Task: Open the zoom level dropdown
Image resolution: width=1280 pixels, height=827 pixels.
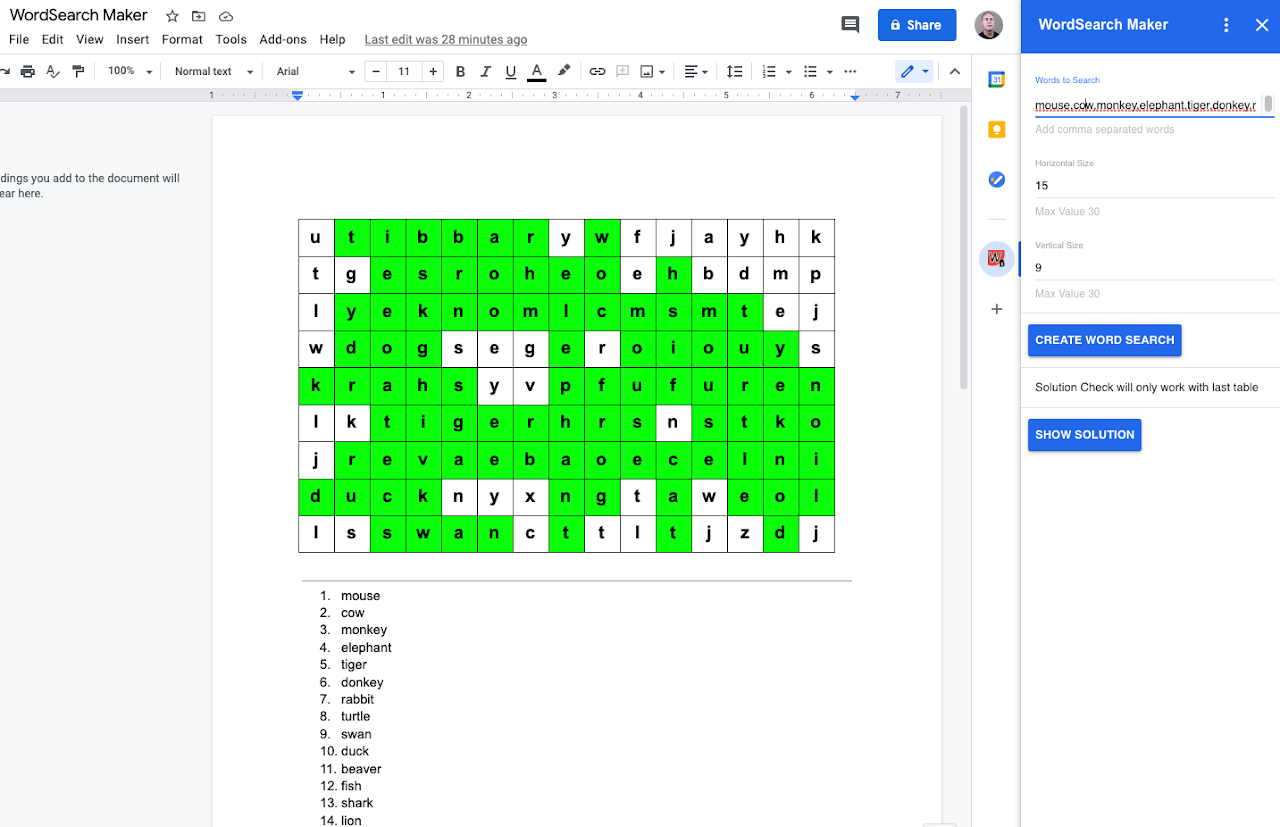Action: (x=126, y=71)
